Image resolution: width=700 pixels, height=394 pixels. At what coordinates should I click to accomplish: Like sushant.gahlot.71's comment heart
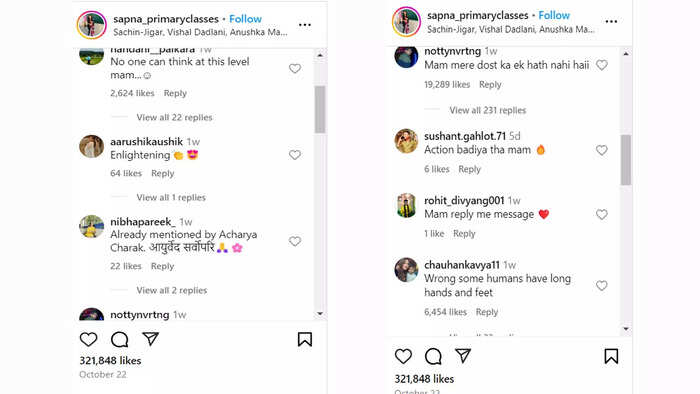click(x=602, y=150)
